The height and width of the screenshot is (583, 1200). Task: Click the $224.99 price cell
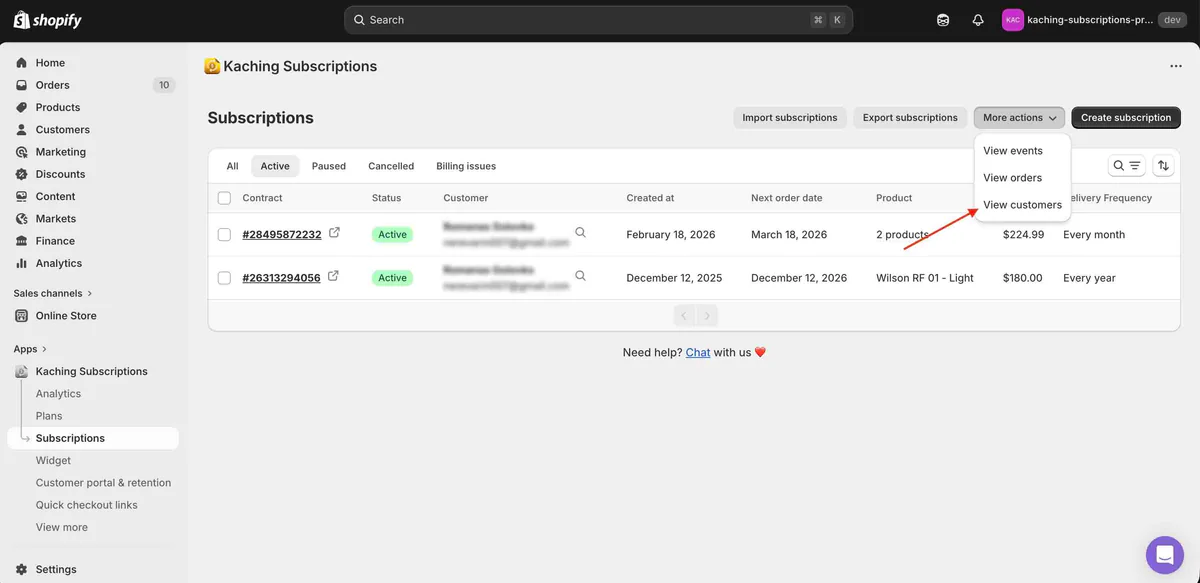[1023, 235]
